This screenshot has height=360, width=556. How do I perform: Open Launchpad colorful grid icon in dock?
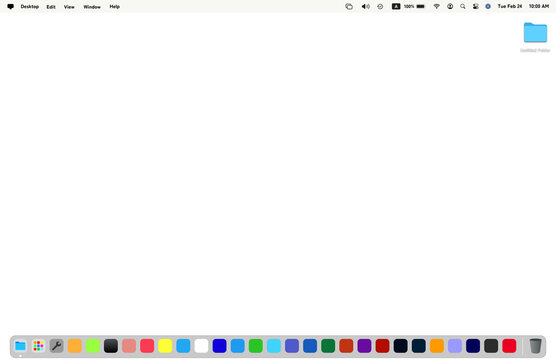38,346
